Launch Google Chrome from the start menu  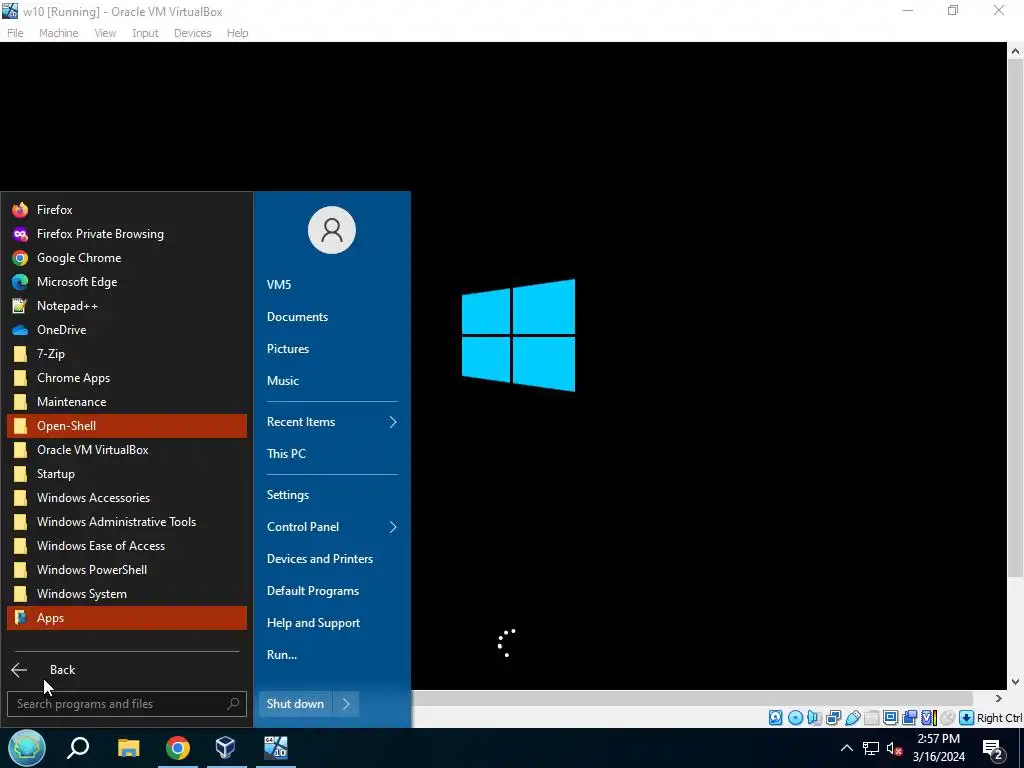(x=127, y=258)
